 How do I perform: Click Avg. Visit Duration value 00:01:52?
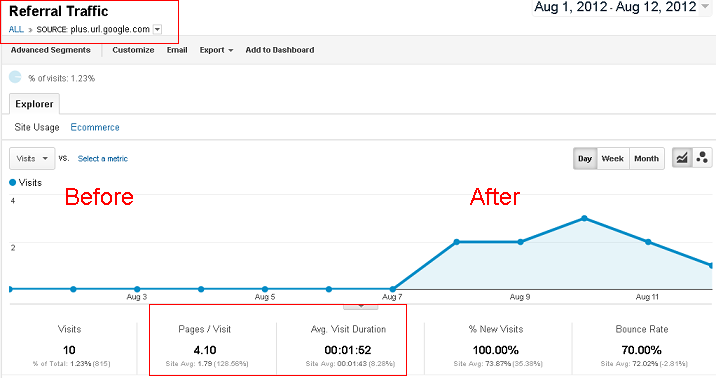coord(348,350)
